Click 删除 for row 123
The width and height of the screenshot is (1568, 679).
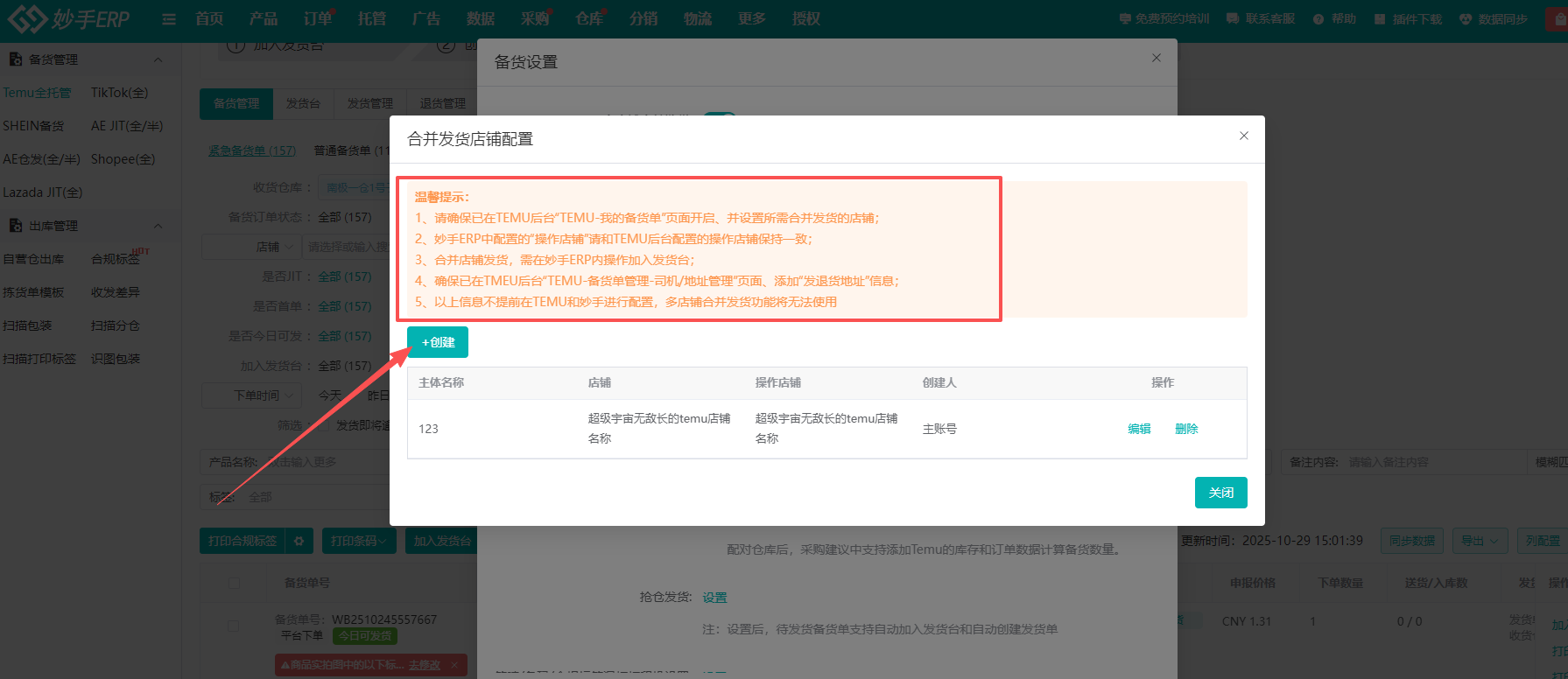pos(1186,429)
